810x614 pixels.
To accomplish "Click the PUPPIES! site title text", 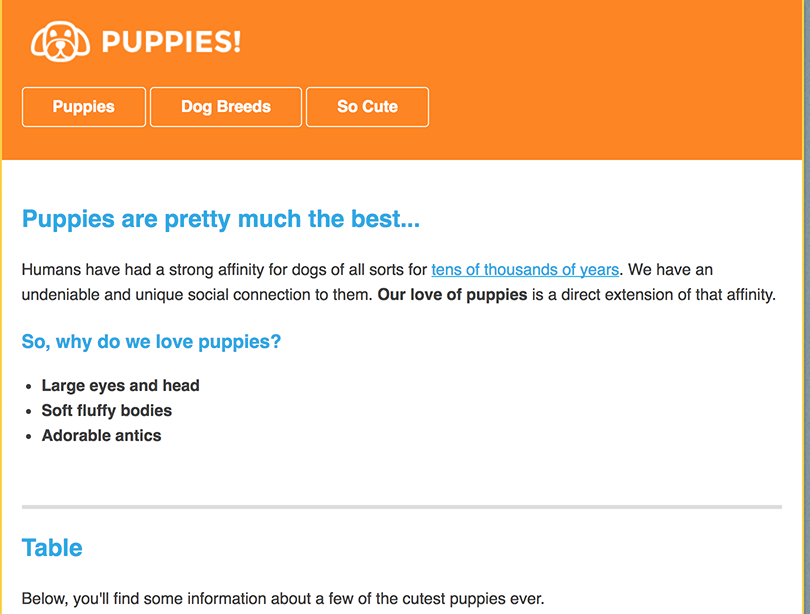I will tap(171, 42).
